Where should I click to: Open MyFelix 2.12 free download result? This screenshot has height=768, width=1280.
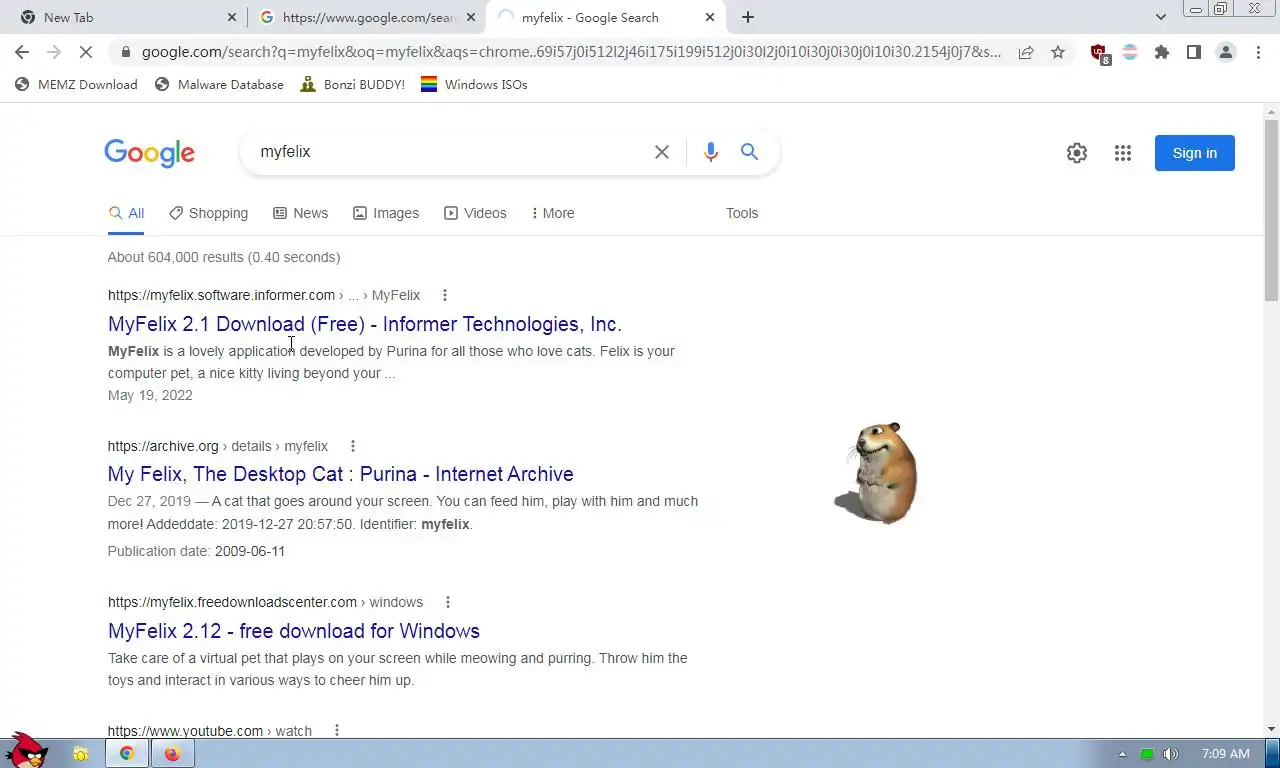(294, 631)
